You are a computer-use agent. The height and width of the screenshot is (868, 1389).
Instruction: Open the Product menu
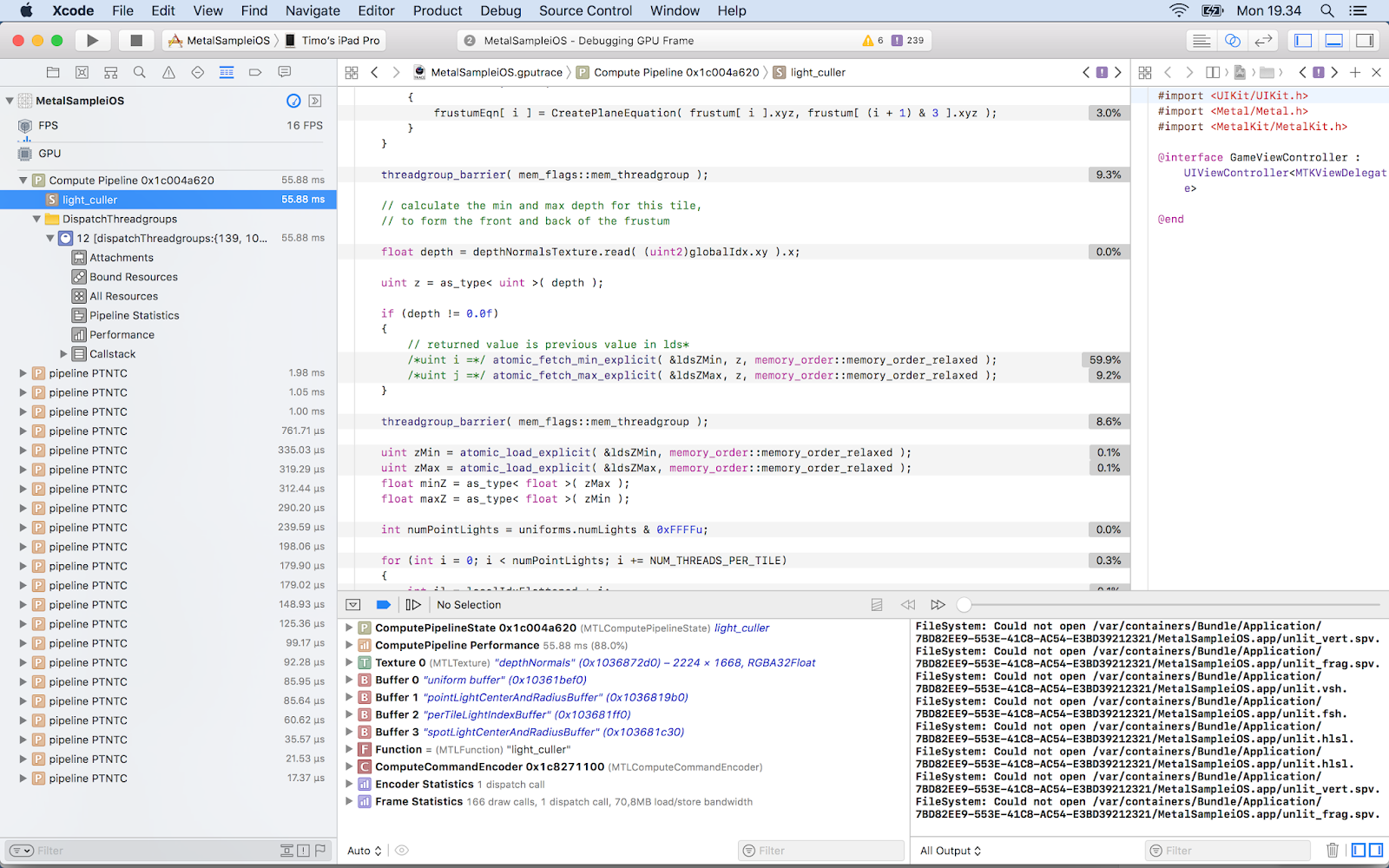[x=438, y=10]
